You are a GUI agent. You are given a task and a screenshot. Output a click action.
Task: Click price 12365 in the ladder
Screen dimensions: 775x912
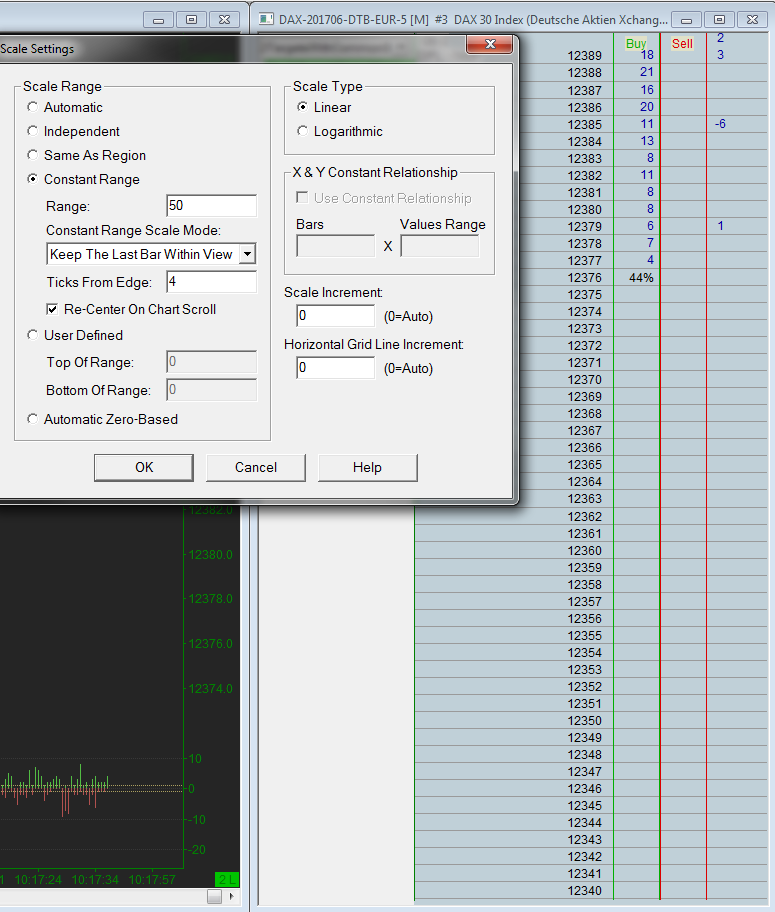pos(585,464)
